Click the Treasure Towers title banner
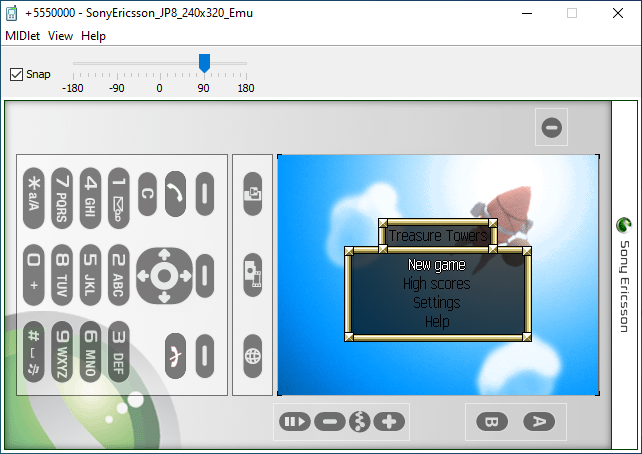642x454 pixels. 438,235
